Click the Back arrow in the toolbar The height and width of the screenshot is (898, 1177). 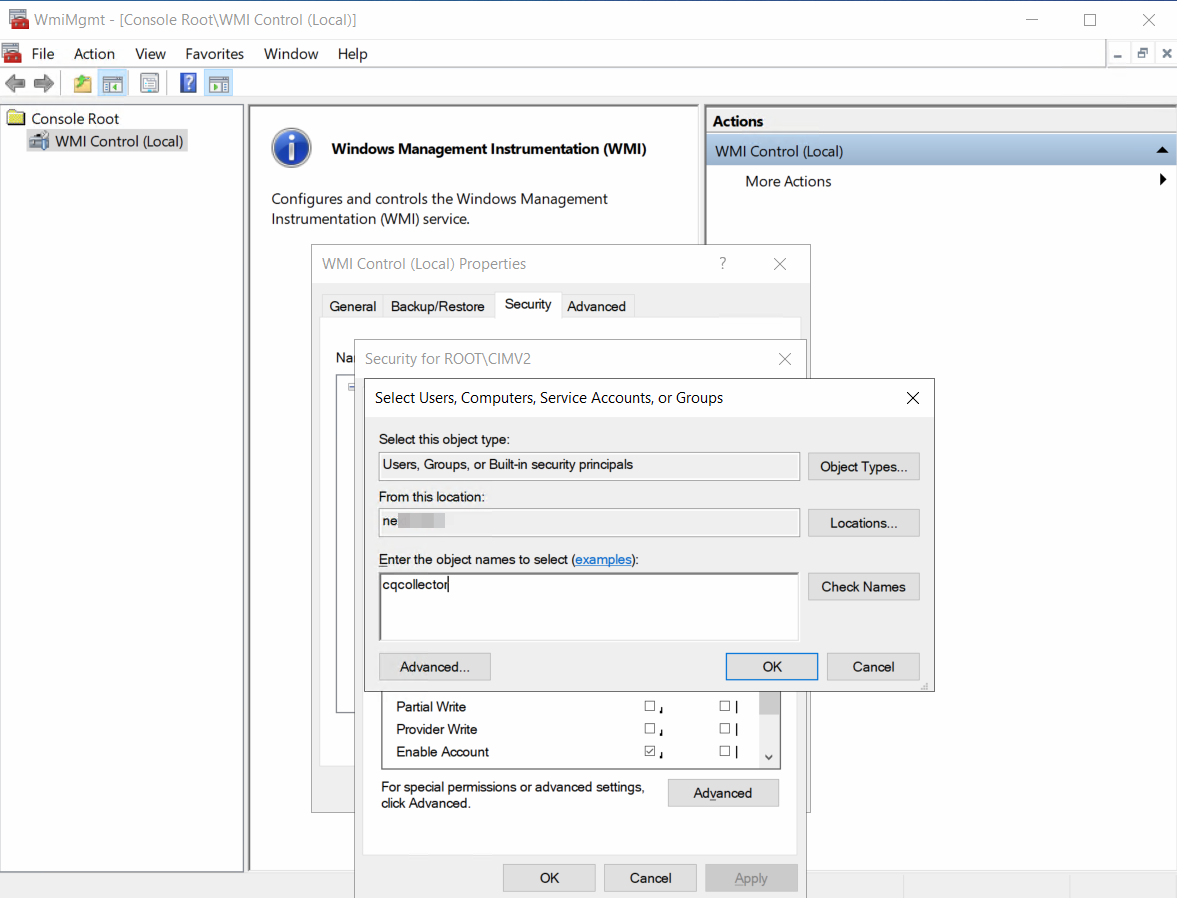point(15,83)
